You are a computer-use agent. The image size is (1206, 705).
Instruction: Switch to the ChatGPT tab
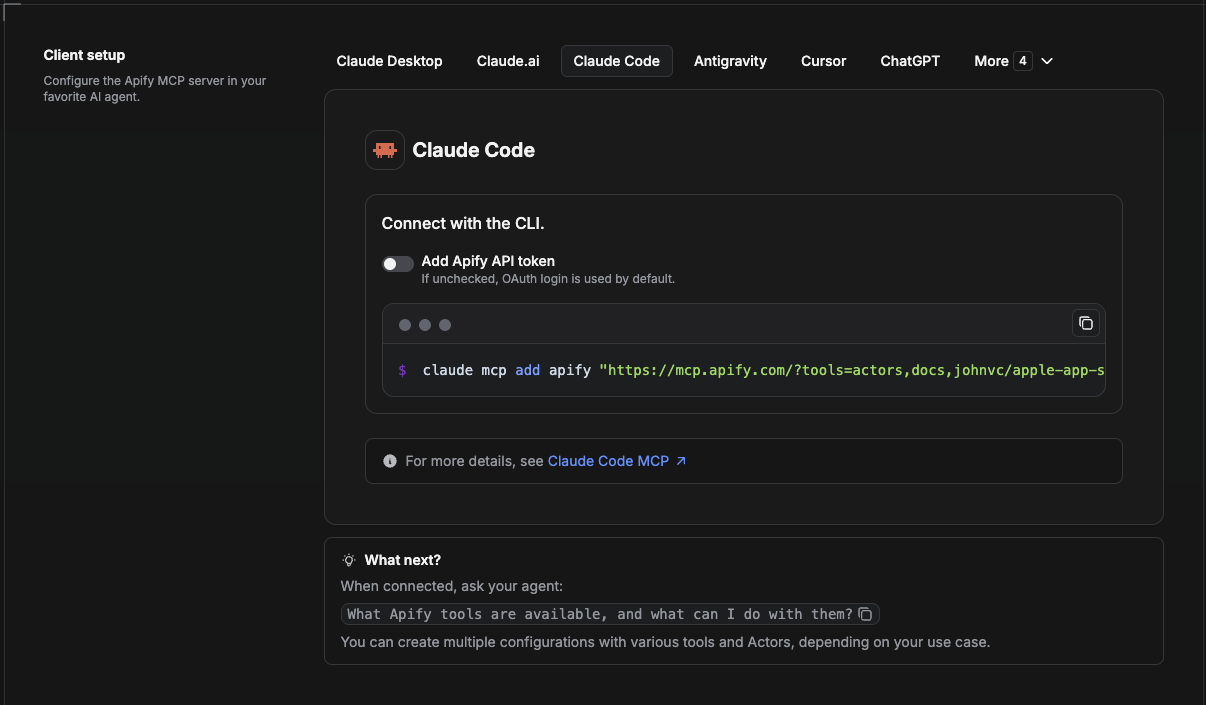910,61
